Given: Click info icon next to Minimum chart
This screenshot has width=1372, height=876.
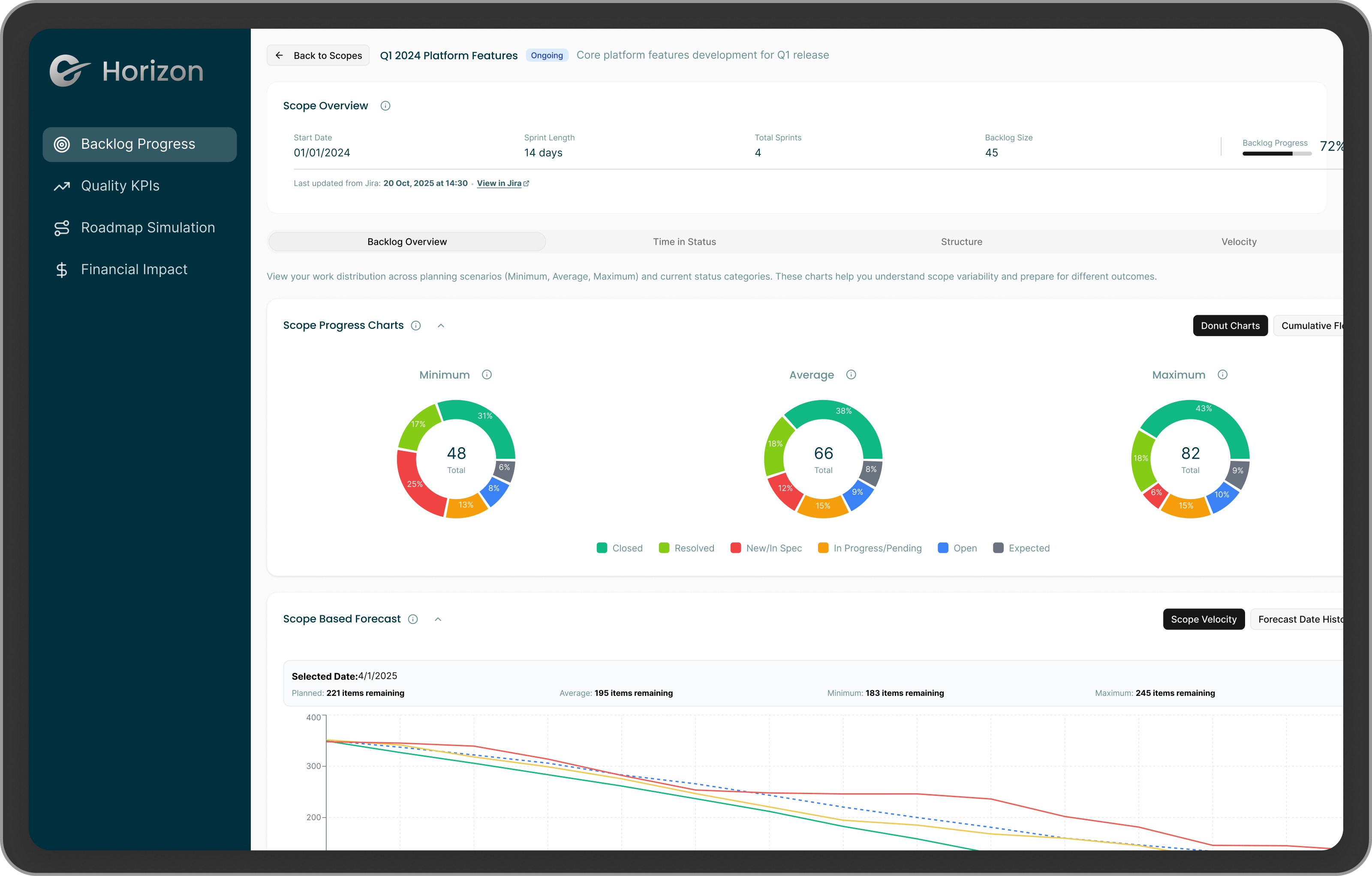Looking at the screenshot, I should click(487, 374).
